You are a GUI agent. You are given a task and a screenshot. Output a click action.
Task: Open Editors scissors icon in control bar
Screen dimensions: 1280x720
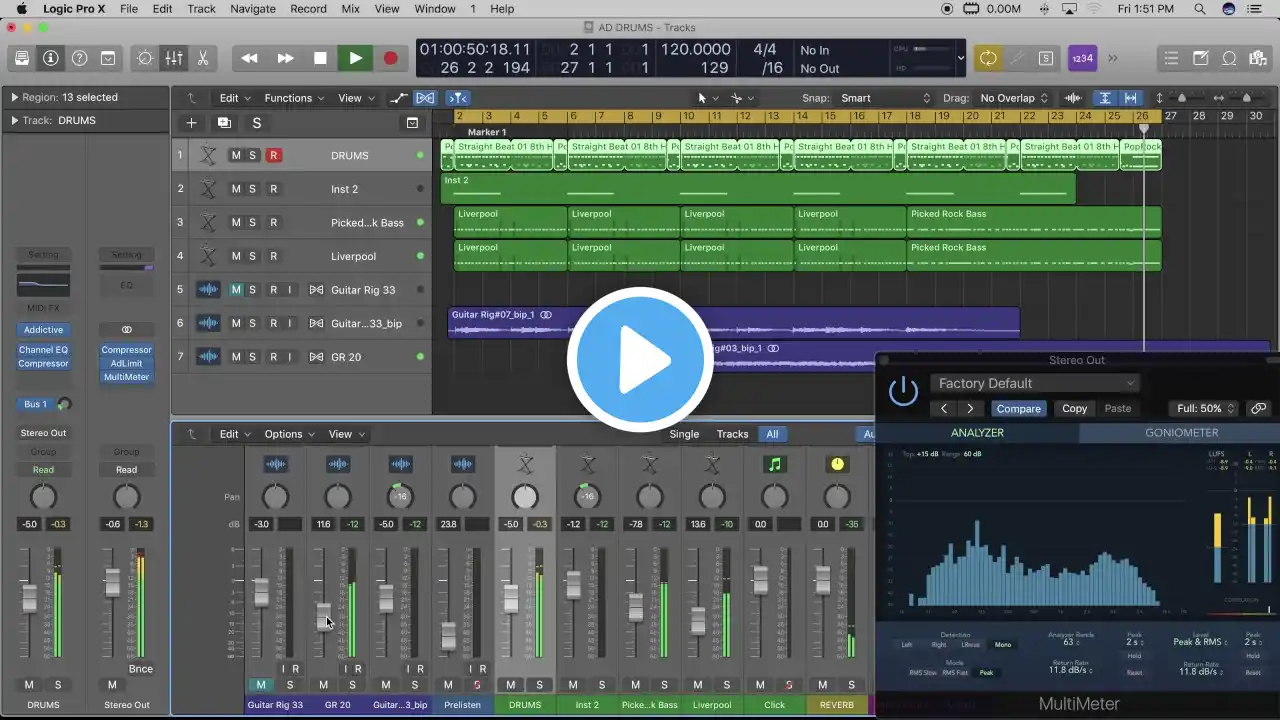202,58
